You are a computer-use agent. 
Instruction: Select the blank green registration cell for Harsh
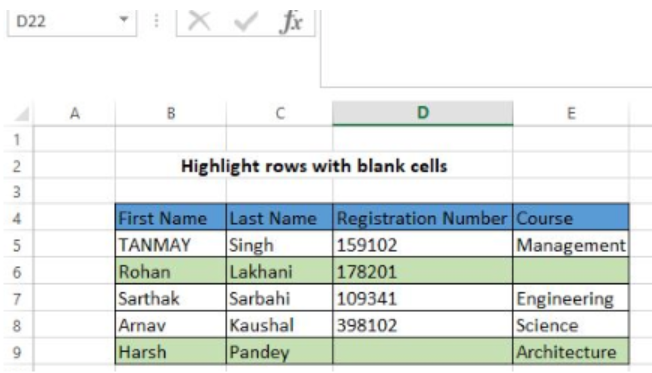click(422, 352)
